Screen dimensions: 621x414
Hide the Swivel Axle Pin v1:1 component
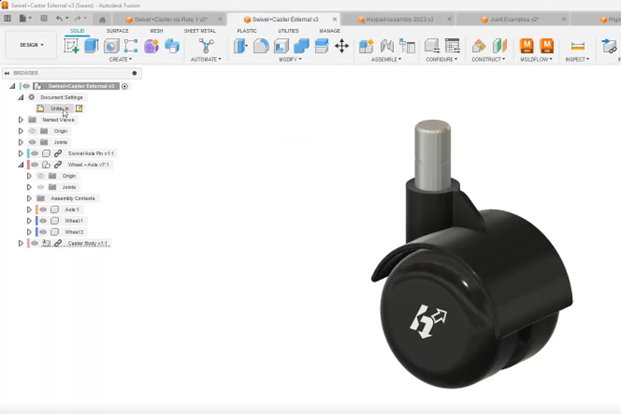(34, 153)
